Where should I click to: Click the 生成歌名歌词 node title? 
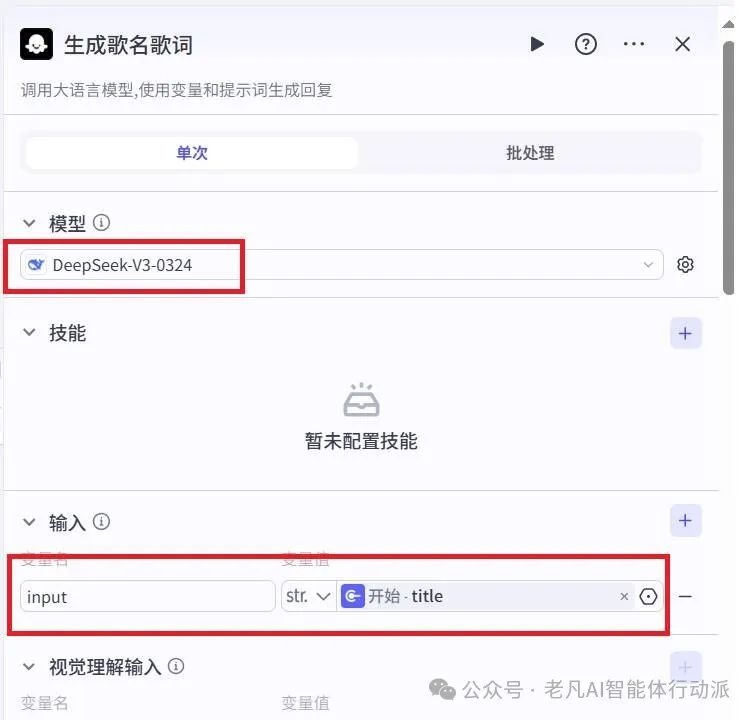coord(128,45)
